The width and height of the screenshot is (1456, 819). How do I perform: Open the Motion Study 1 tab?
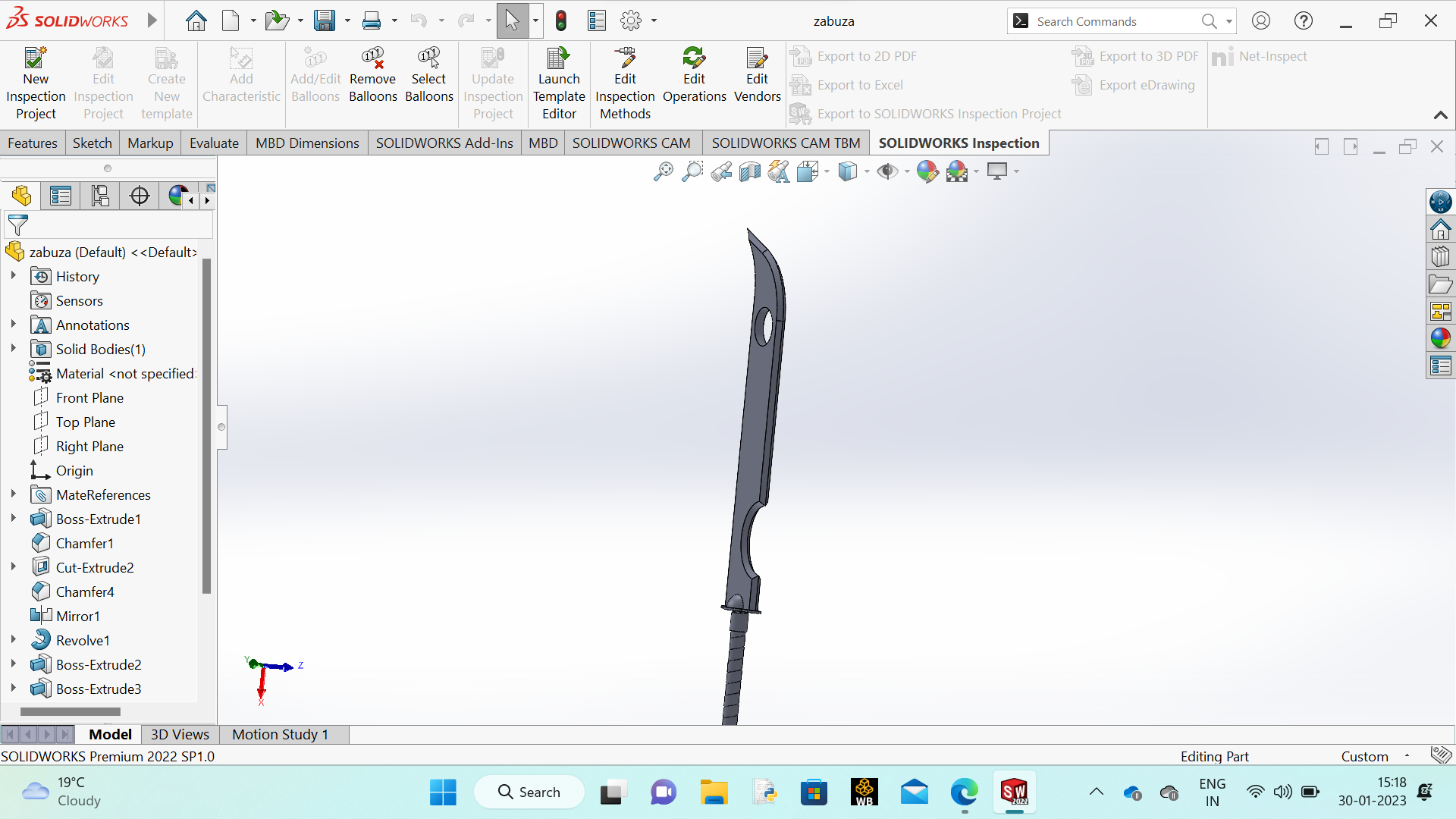tap(280, 734)
